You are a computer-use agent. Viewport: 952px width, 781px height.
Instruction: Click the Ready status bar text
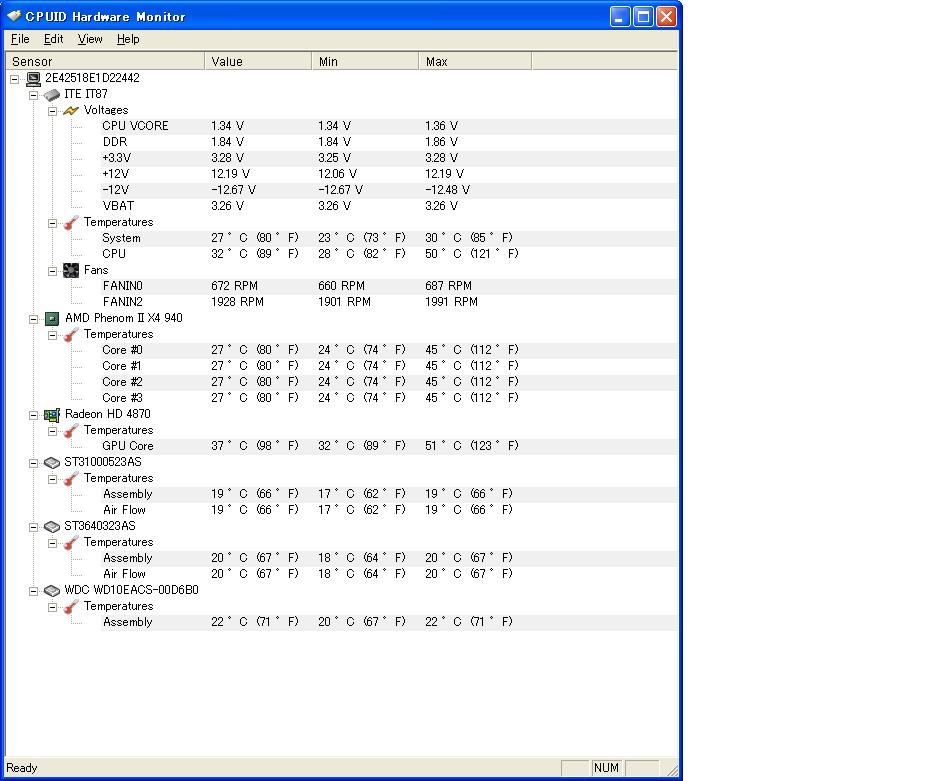pyautogui.click(x=22, y=768)
